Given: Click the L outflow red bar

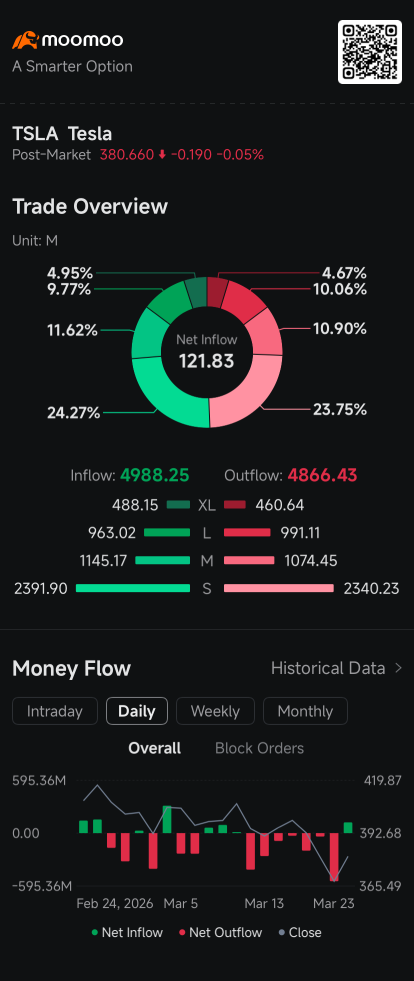Looking at the screenshot, I should coord(247,532).
